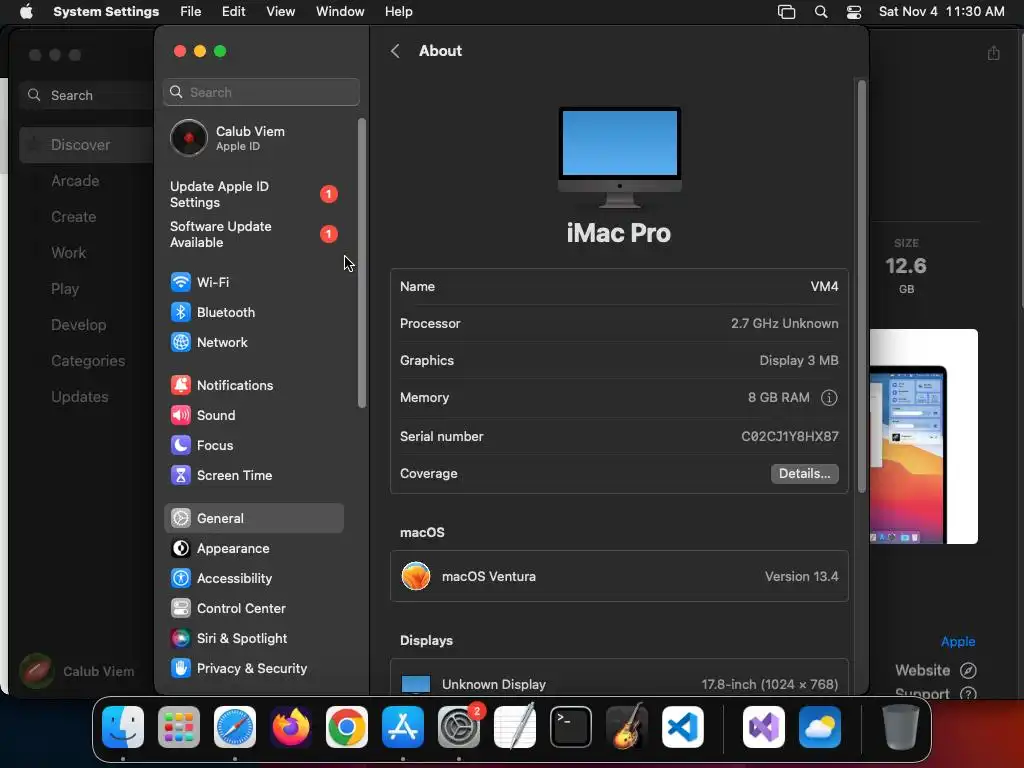1024x768 pixels.
Task: Open Bluetooth settings icon
Action: tap(180, 312)
